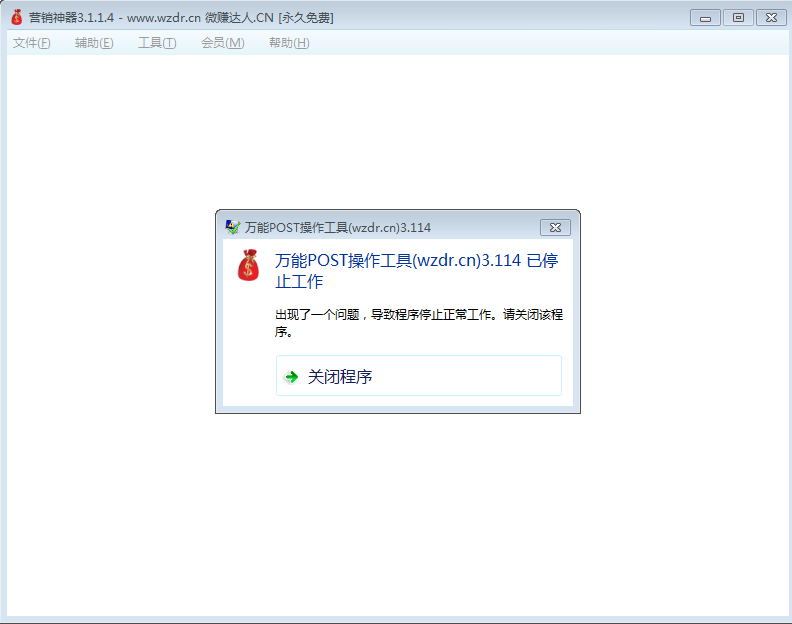The image size is (792, 624).
Task: Open the 辅助(E) menu
Action: (x=94, y=43)
